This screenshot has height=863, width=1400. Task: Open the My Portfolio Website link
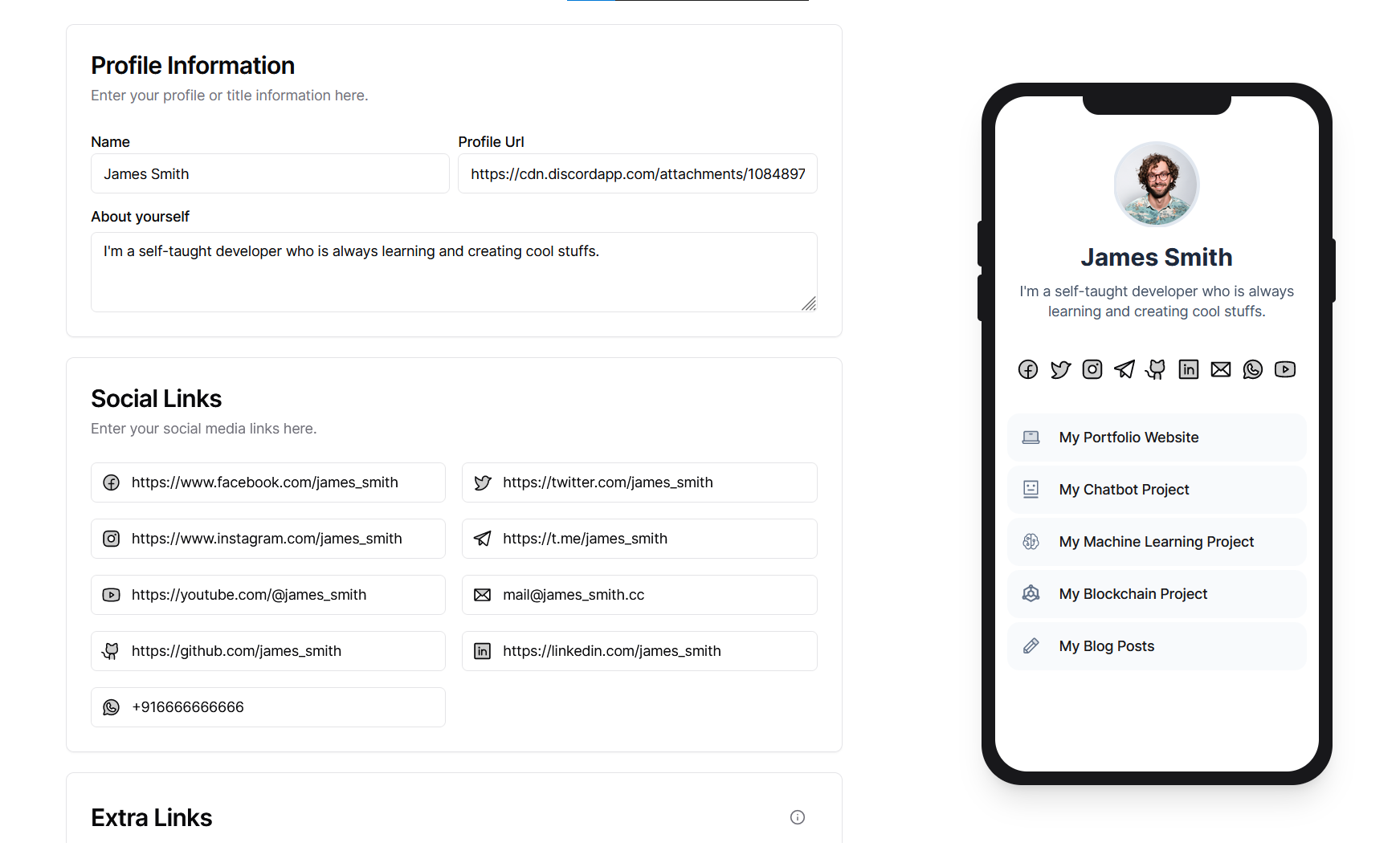coord(1129,437)
